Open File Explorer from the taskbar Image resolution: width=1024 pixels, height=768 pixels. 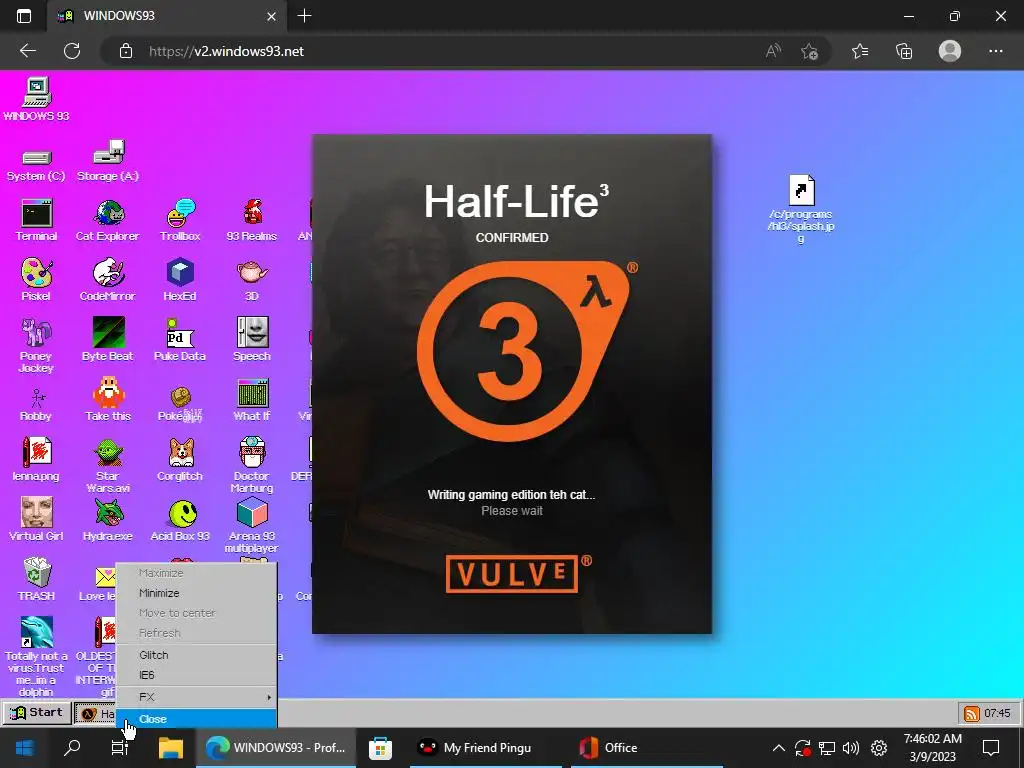click(171, 748)
